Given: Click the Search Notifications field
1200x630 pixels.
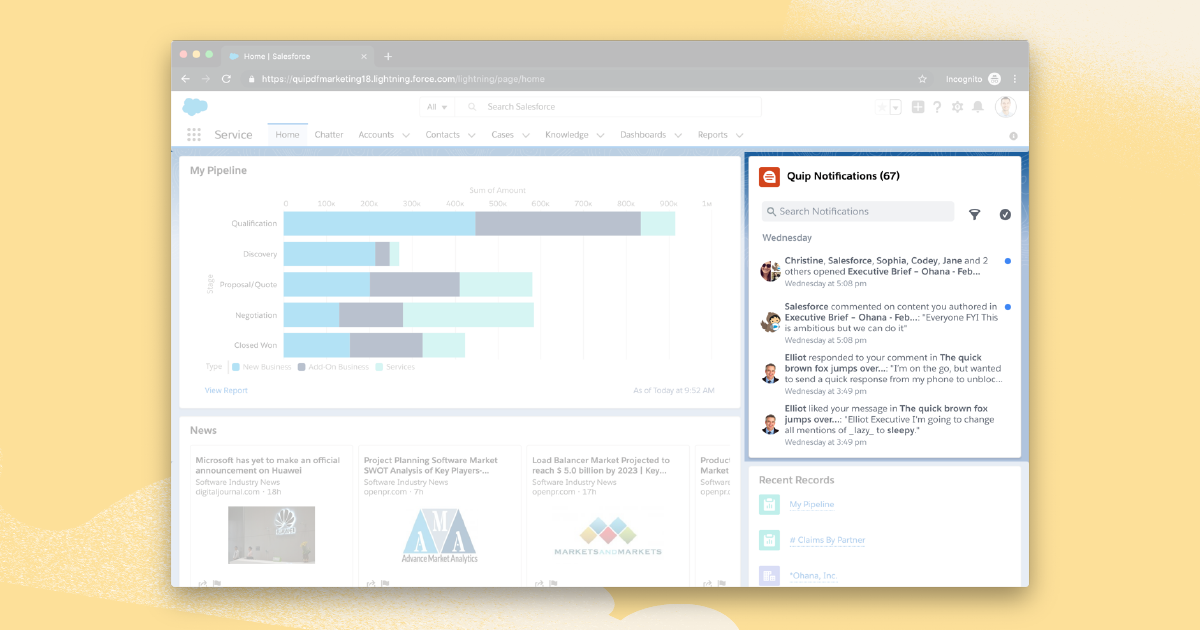Looking at the screenshot, I should (x=858, y=211).
